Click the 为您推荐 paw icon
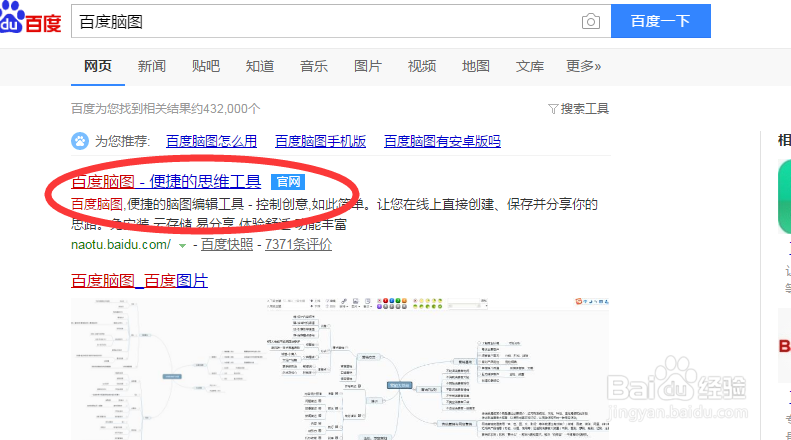Viewport: 791px width, 440px height. [x=80, y=141]
